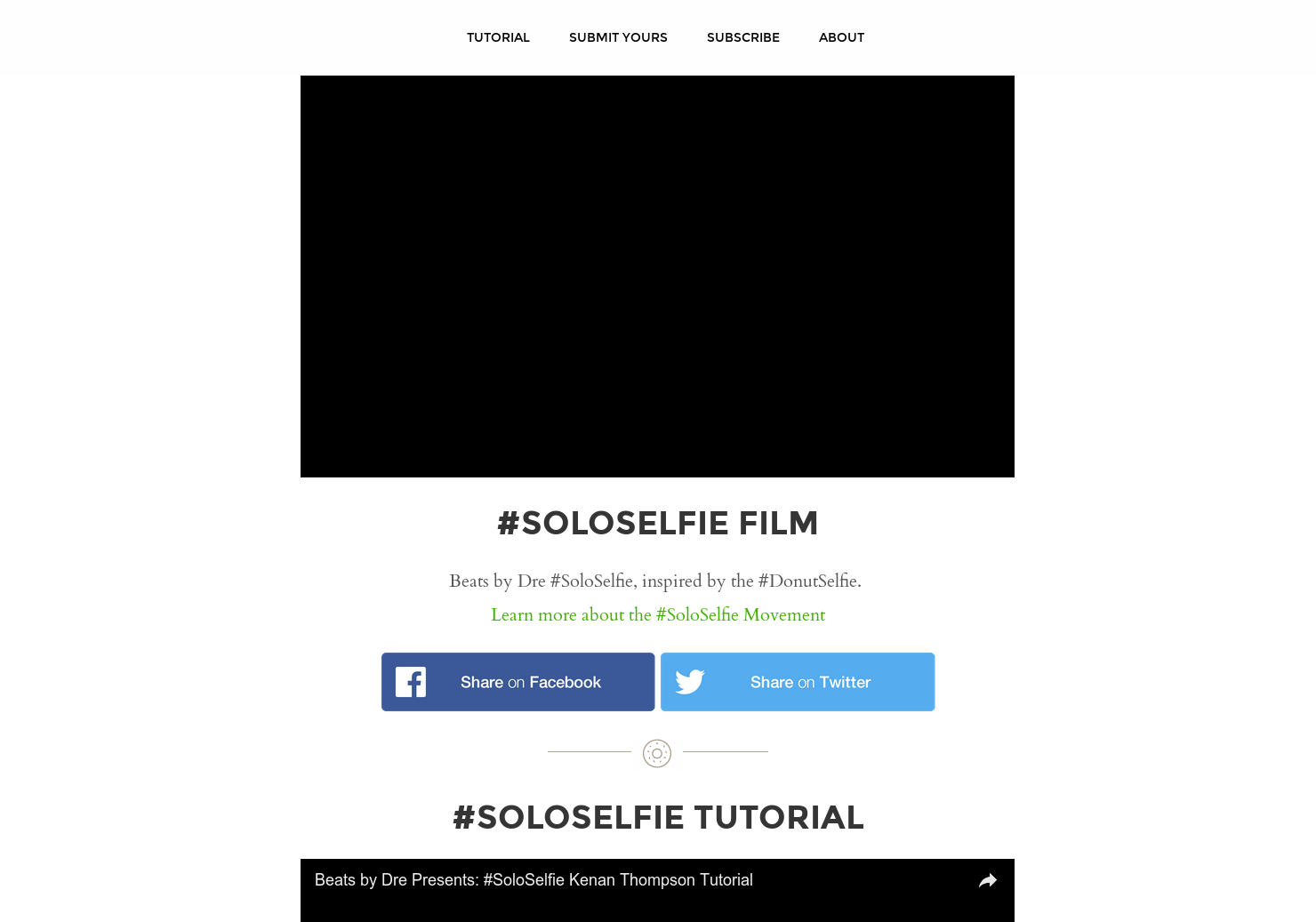Open the SUBSCRIBE nav item
This screenshot has height=922, width=1316.
tap(743, 37)
